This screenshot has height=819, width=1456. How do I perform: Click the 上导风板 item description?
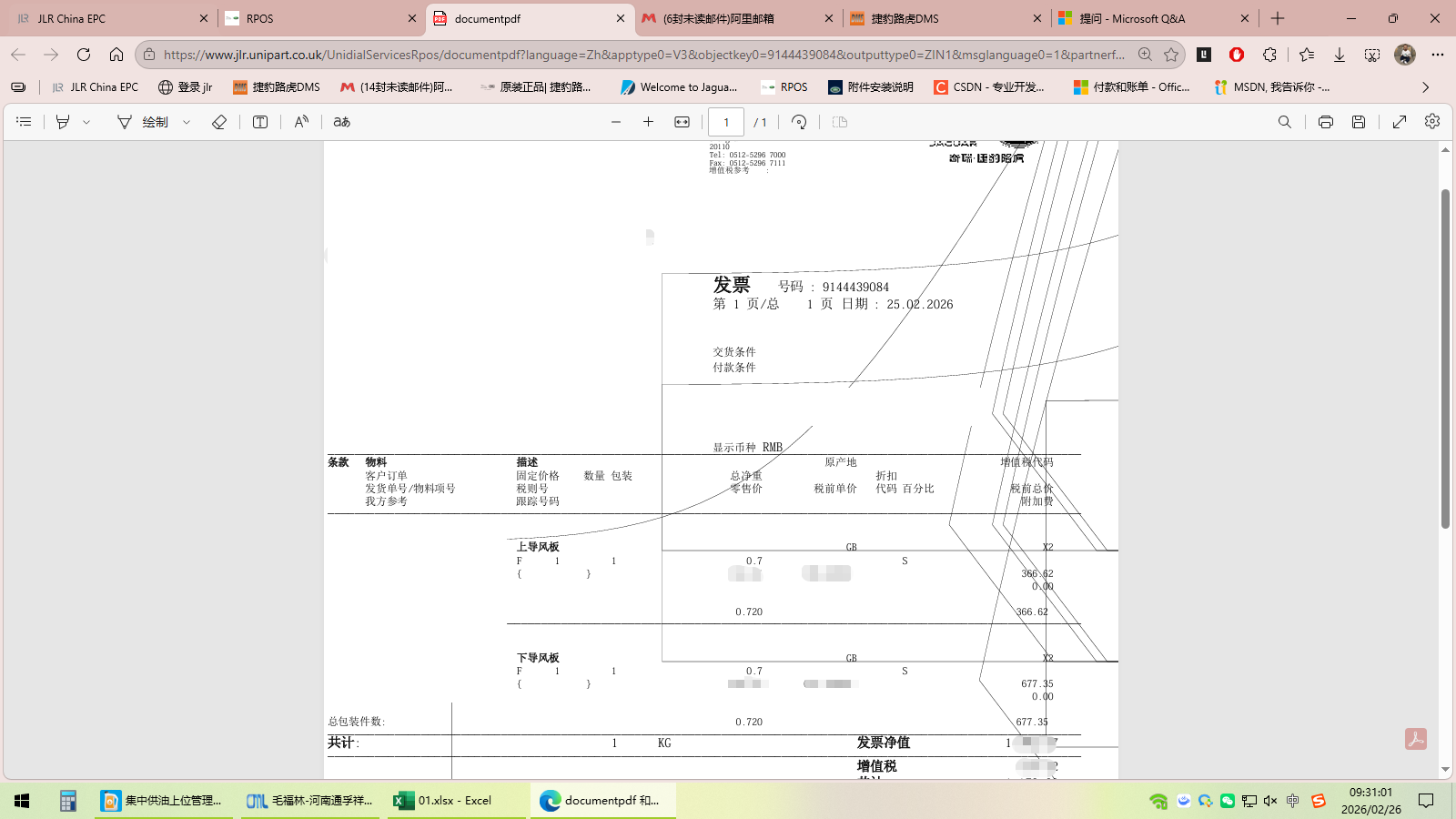tap(538, 547)
